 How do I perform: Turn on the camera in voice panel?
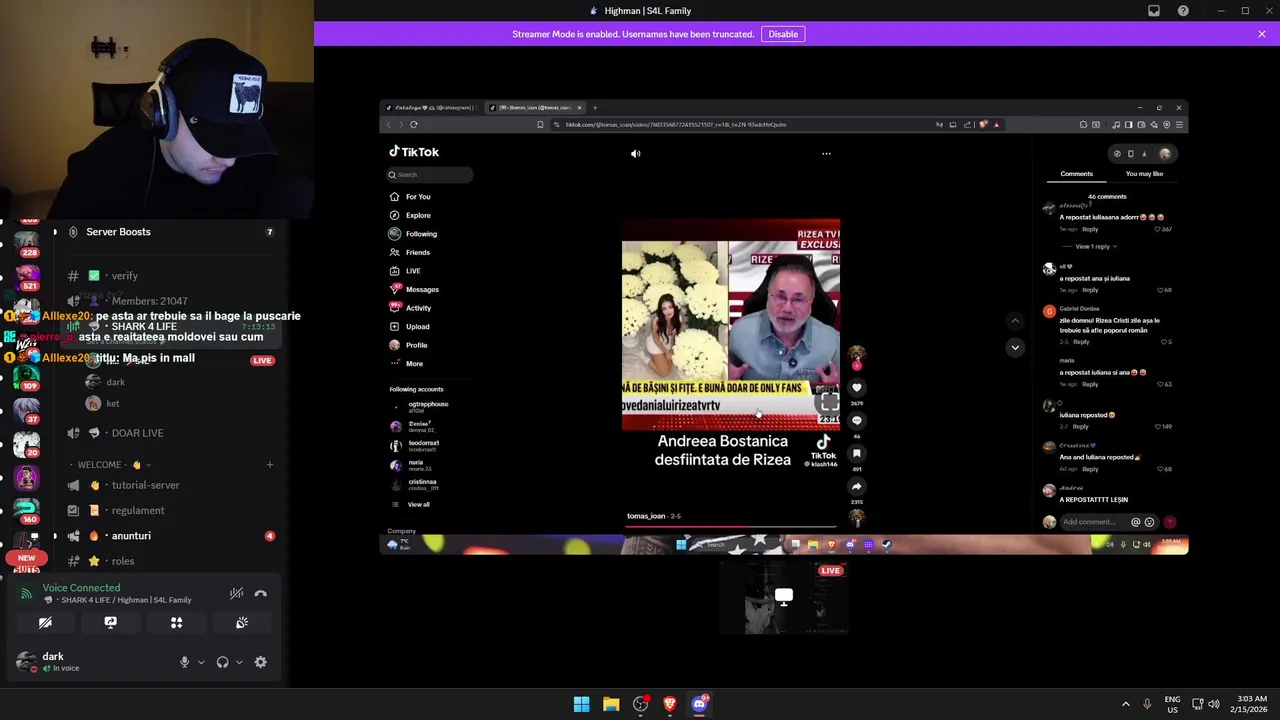[x=45, y=622]
